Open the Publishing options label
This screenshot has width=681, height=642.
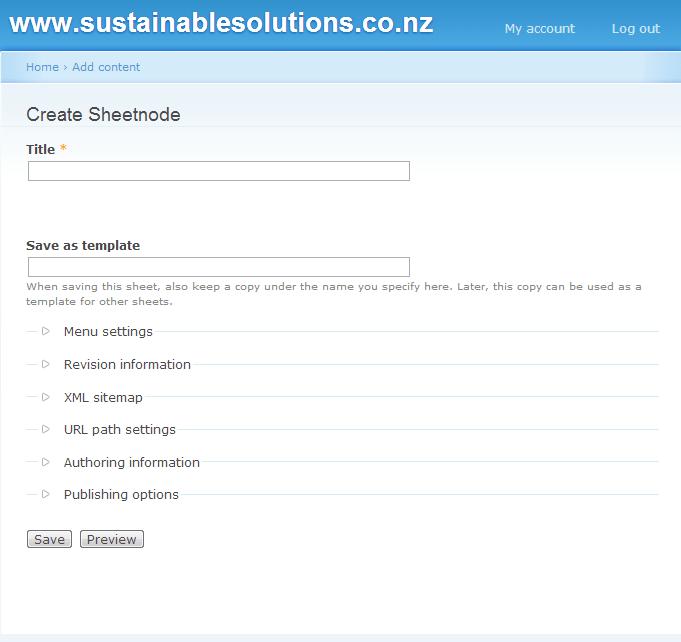point(121,494)
